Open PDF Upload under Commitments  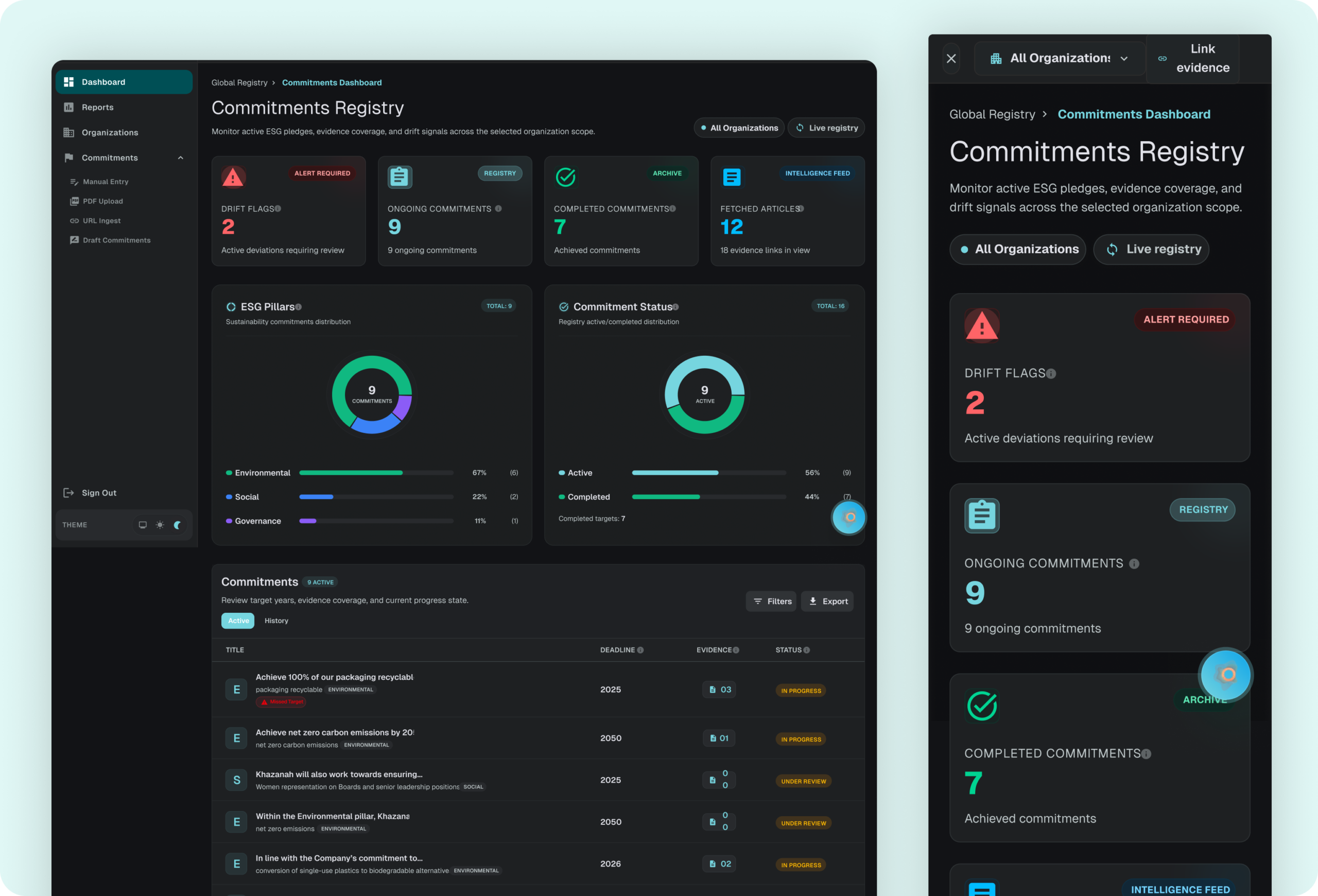(x=102, y=201)
